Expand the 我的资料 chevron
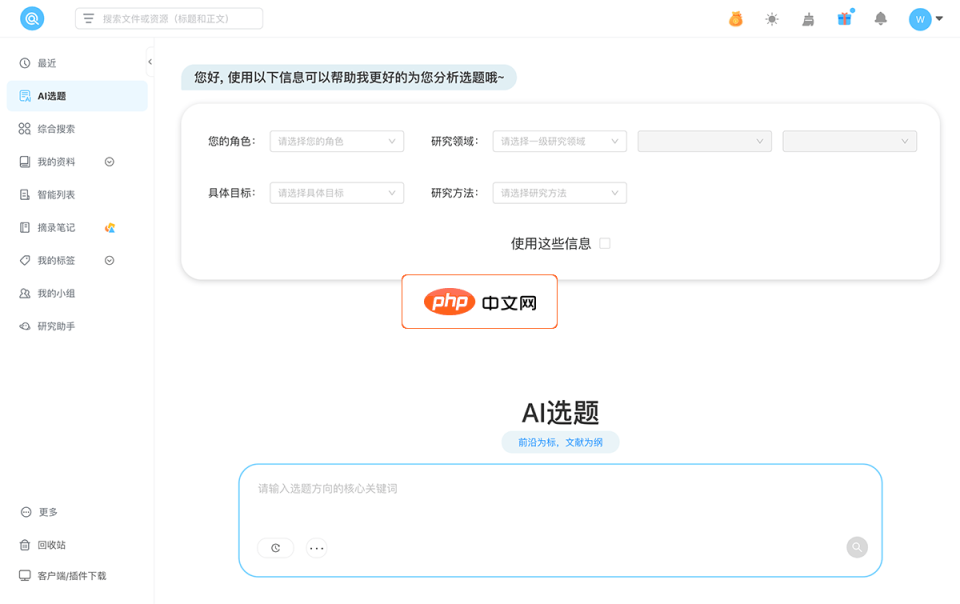 pos(110,162)
